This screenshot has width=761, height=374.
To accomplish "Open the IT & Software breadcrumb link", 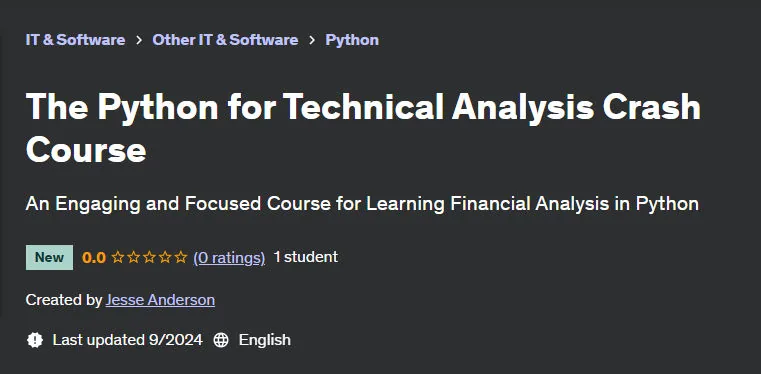I will coord(75,40).
